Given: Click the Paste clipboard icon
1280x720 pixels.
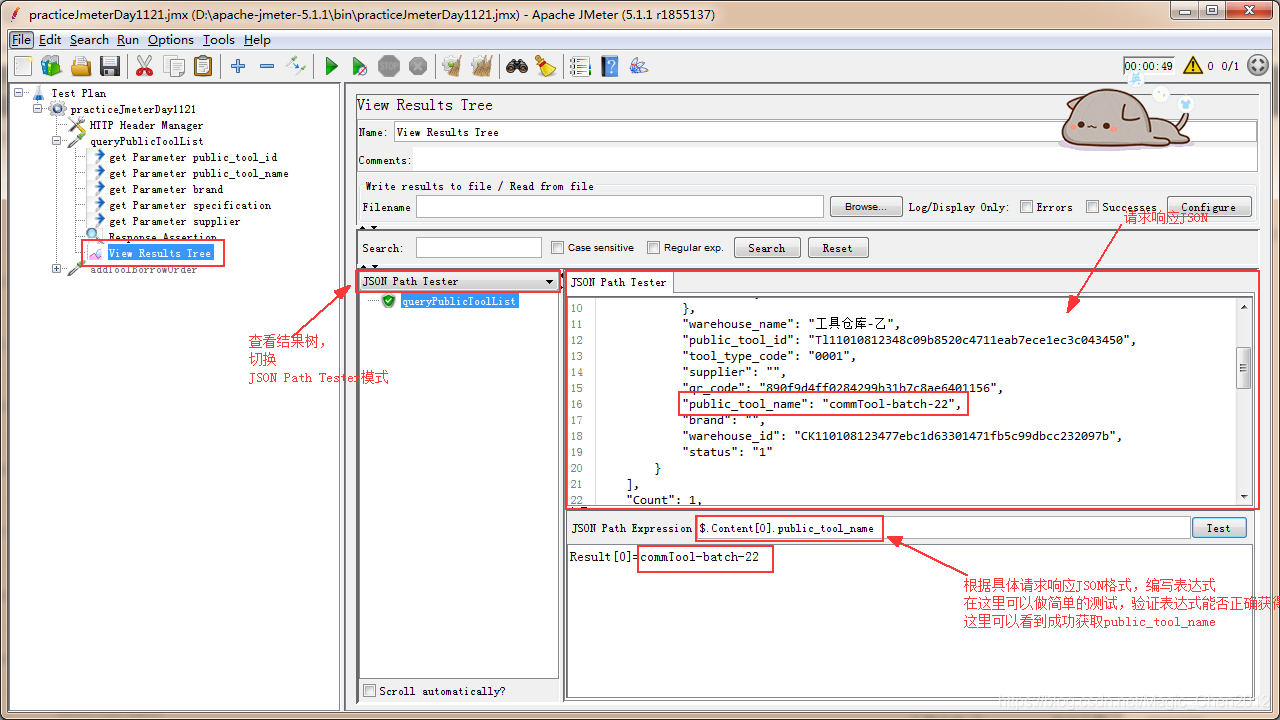Looking at the screenshot, I should click(203, 66).
